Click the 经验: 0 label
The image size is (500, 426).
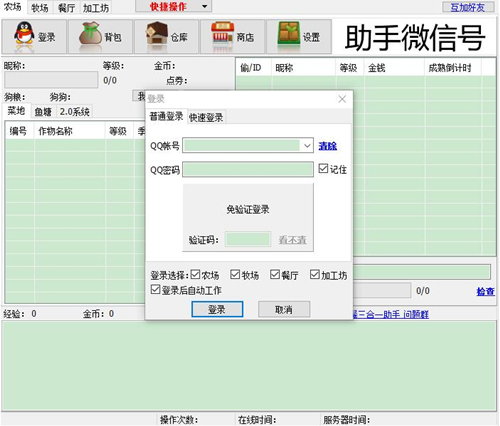point(20,313)
